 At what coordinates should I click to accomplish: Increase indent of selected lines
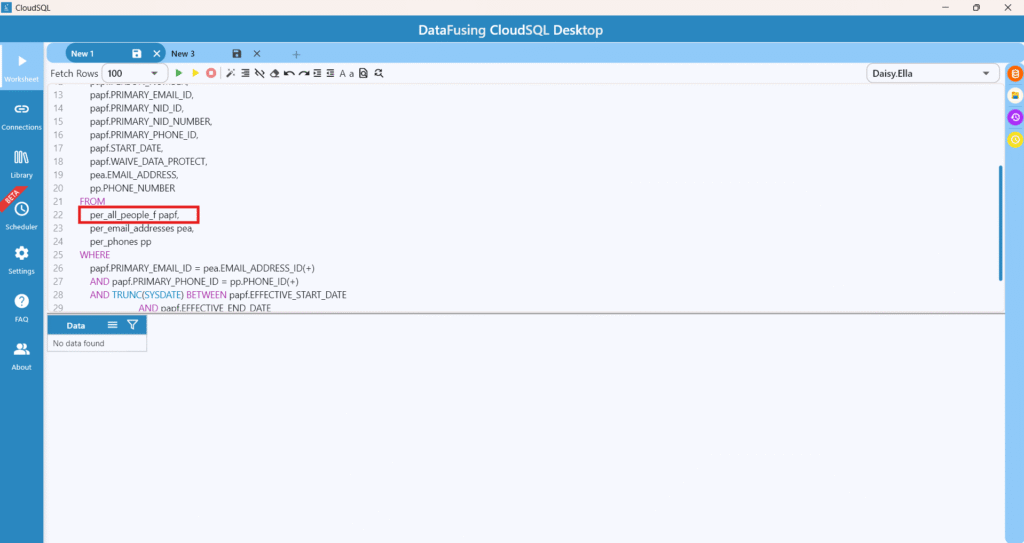317,73
